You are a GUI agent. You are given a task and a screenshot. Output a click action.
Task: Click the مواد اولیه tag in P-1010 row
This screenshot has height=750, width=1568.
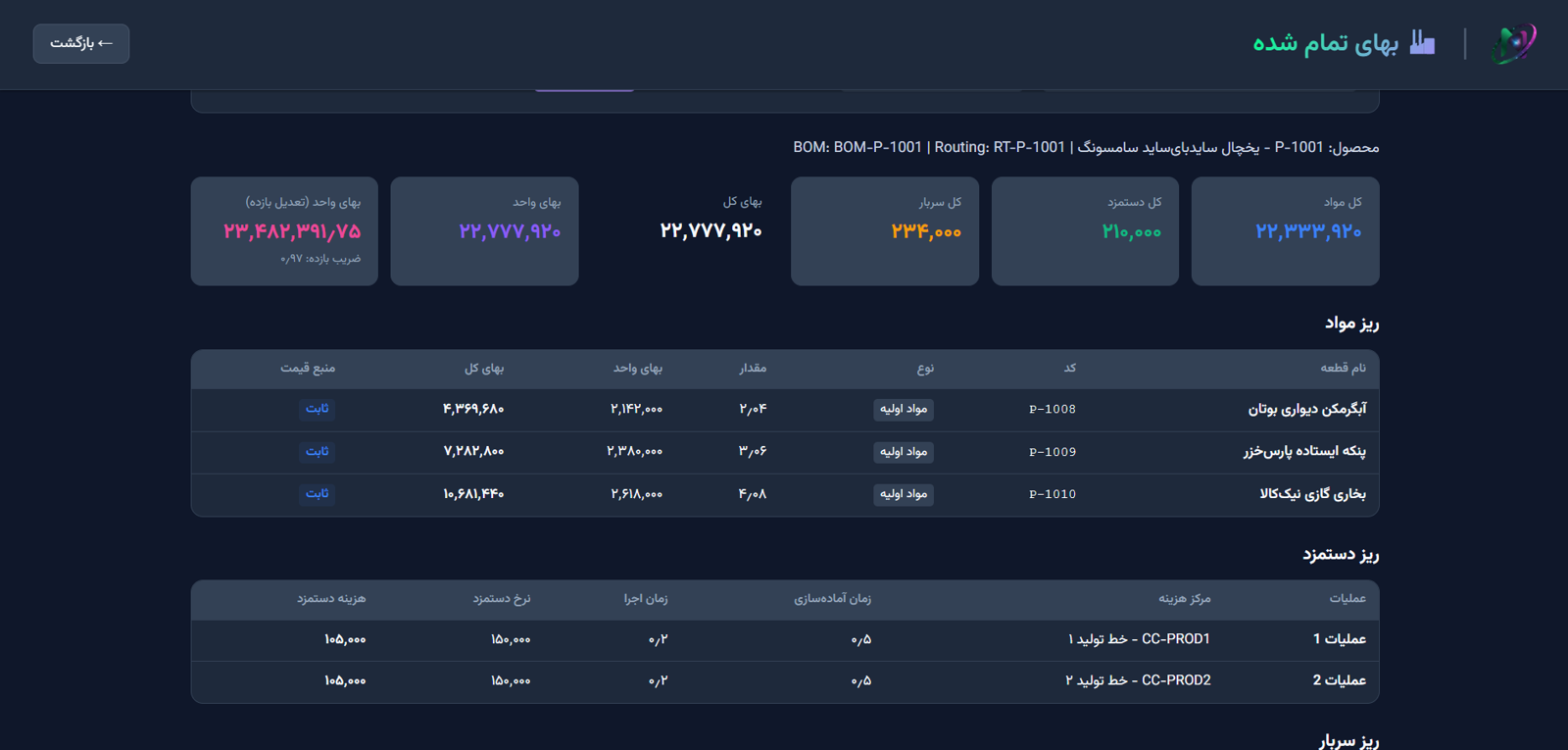point(904,494)
